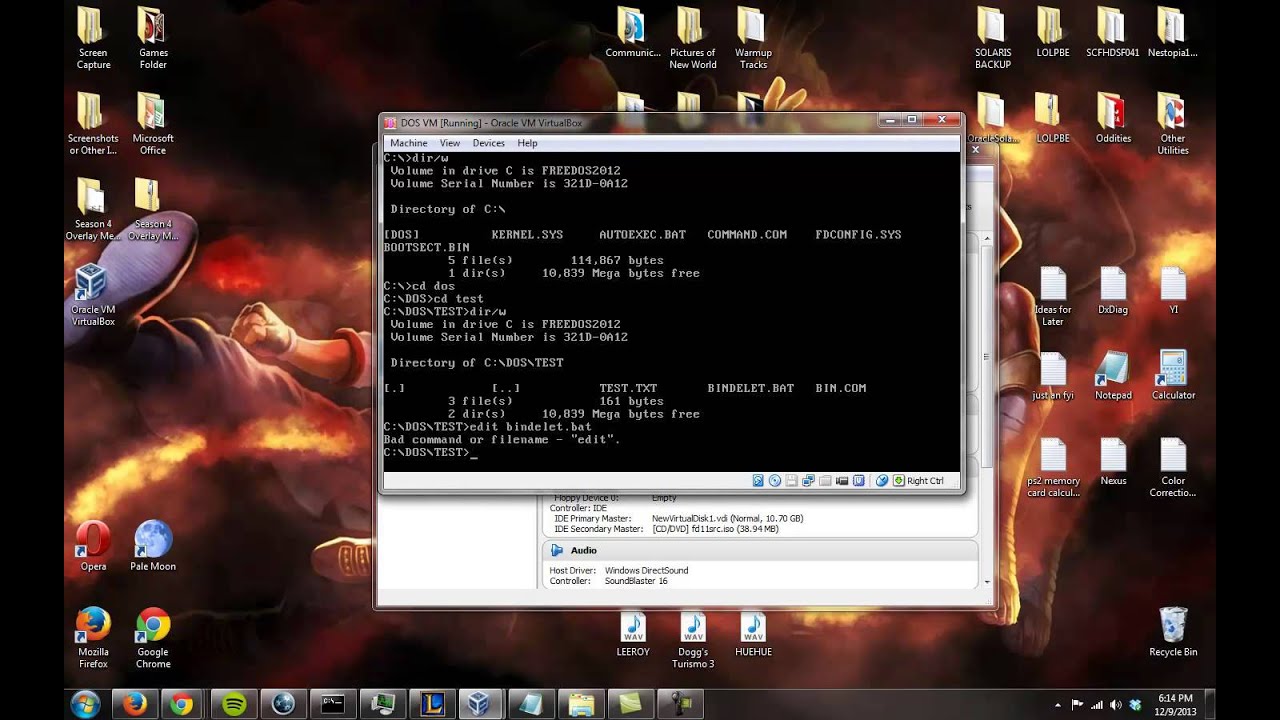This screenshot has height=720, width=1280.
Task: Select the Microsoft Office folder
Action: pos(153,124)
